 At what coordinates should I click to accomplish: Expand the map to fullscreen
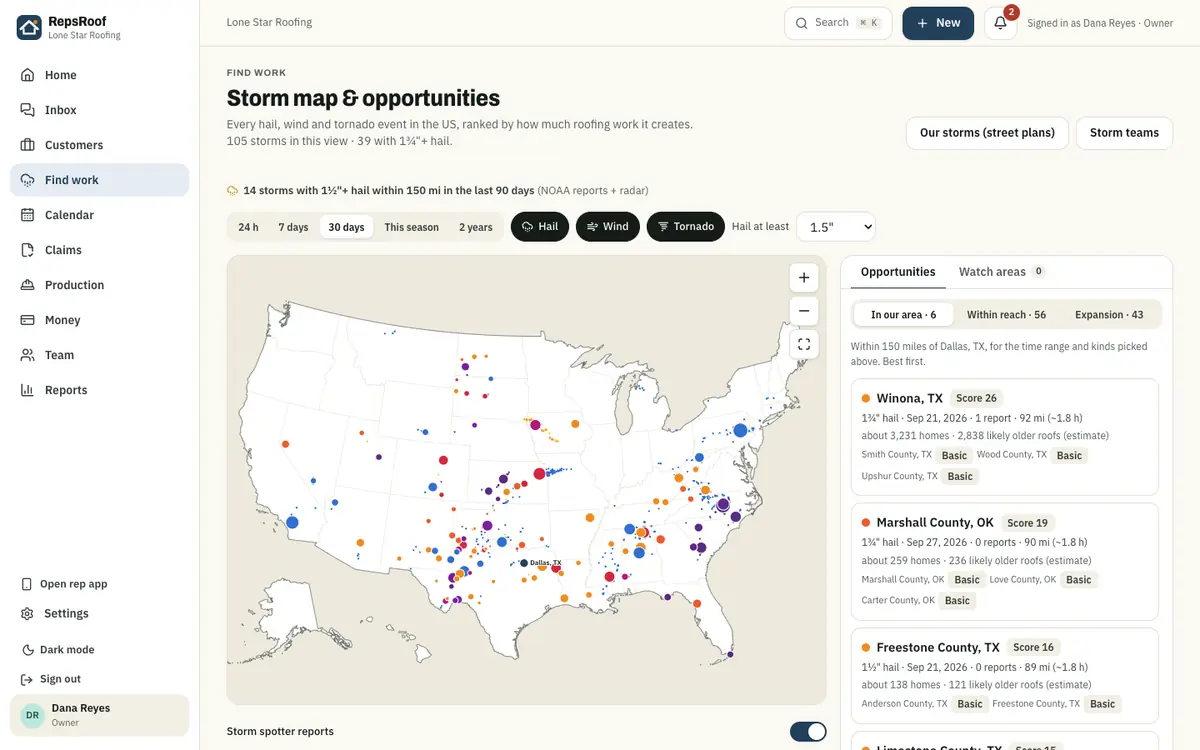coord(804,344)
